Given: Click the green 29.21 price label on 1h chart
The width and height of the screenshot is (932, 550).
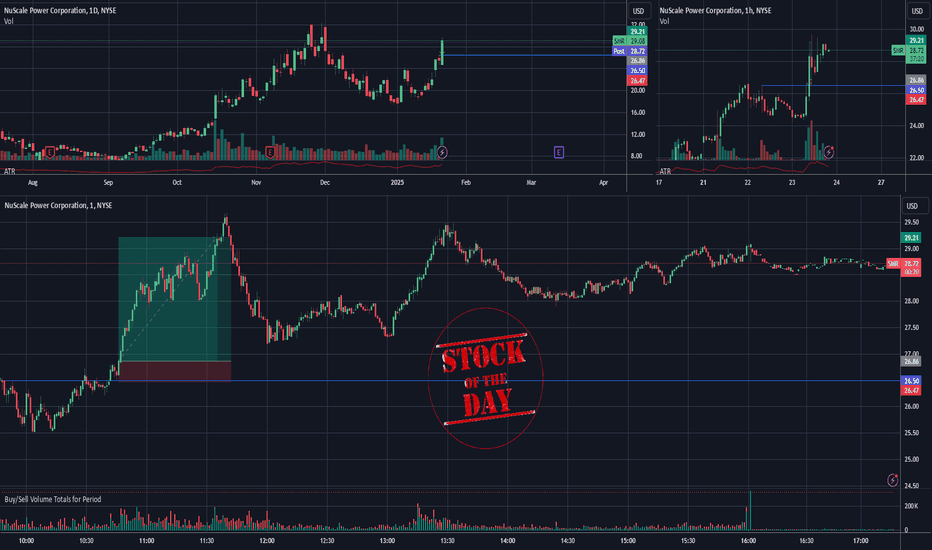Looking at the screenshot, I should 916,40.
